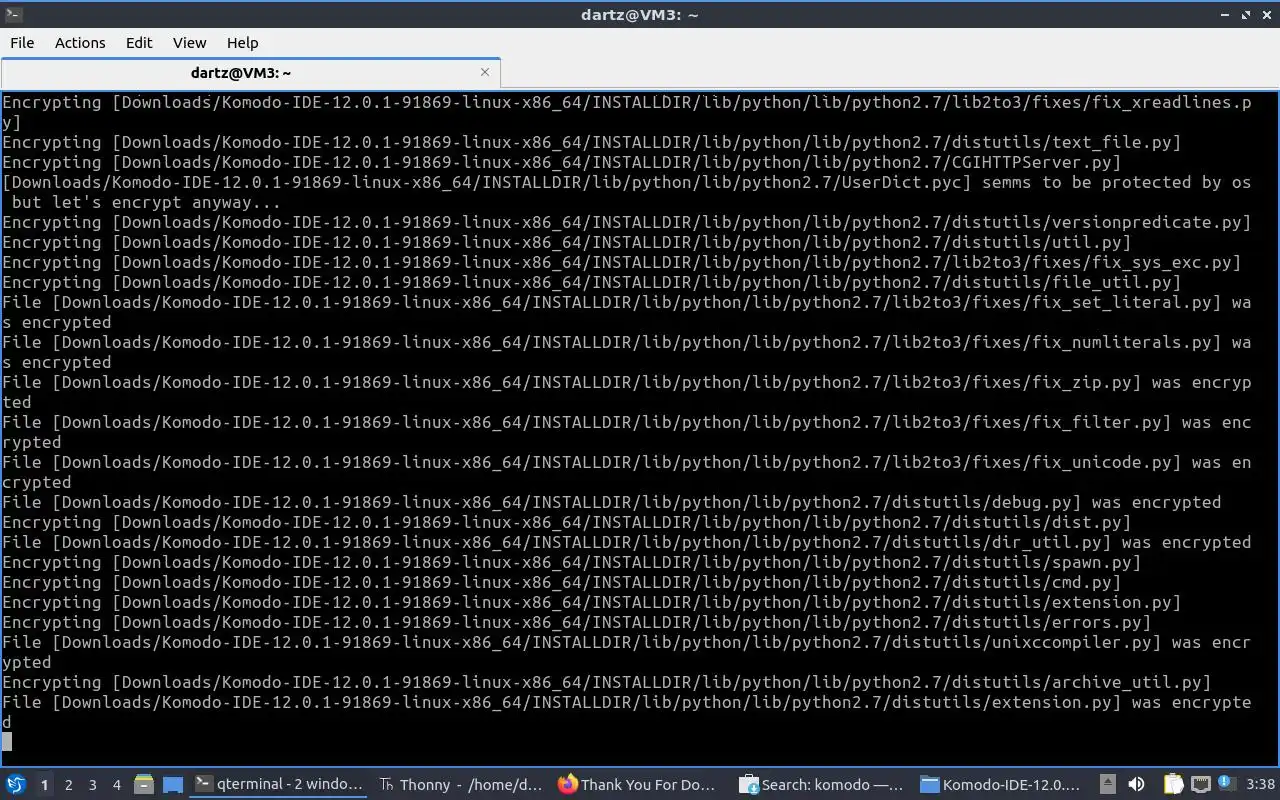The image size is (1280, 800).
Task: Click the Encrypting line for archive_util.py
Action: (x=607, y=682)
